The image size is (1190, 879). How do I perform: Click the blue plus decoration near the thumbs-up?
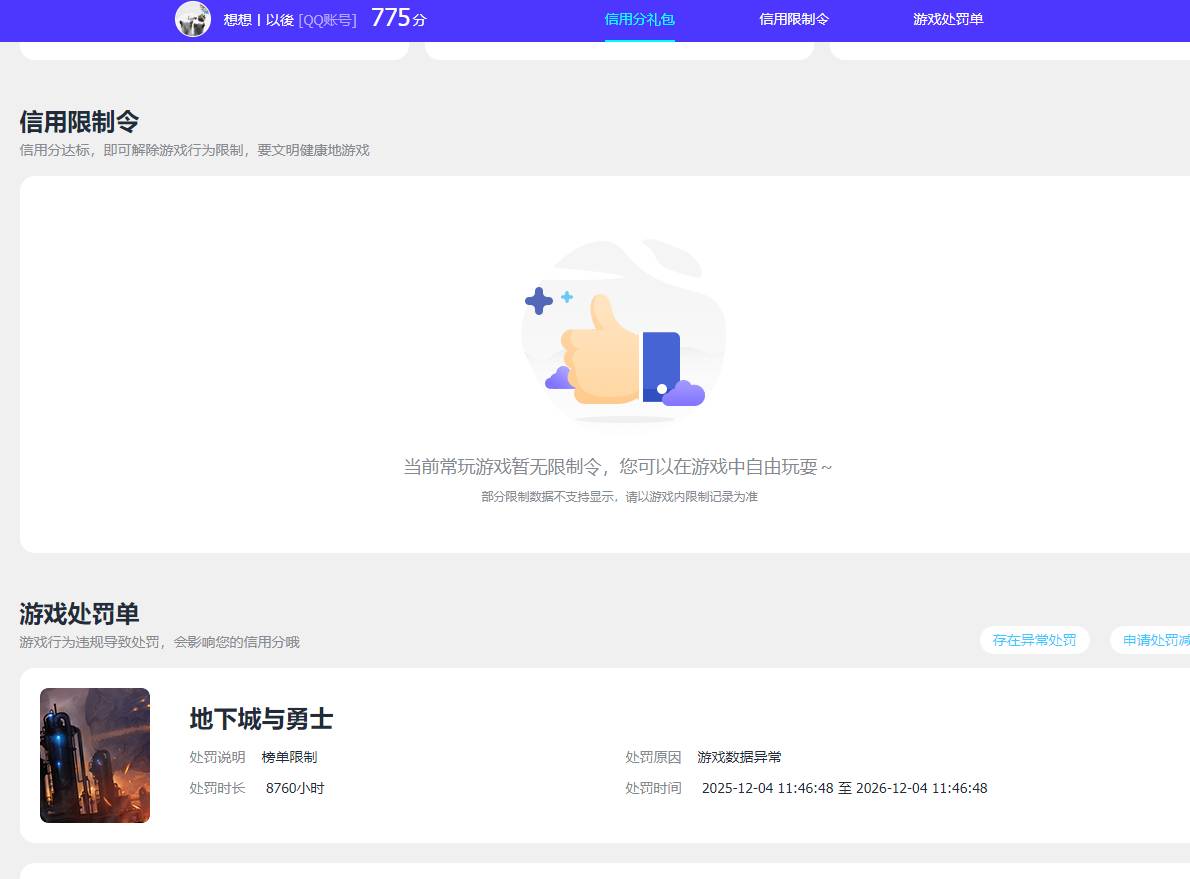pos(540,301)
